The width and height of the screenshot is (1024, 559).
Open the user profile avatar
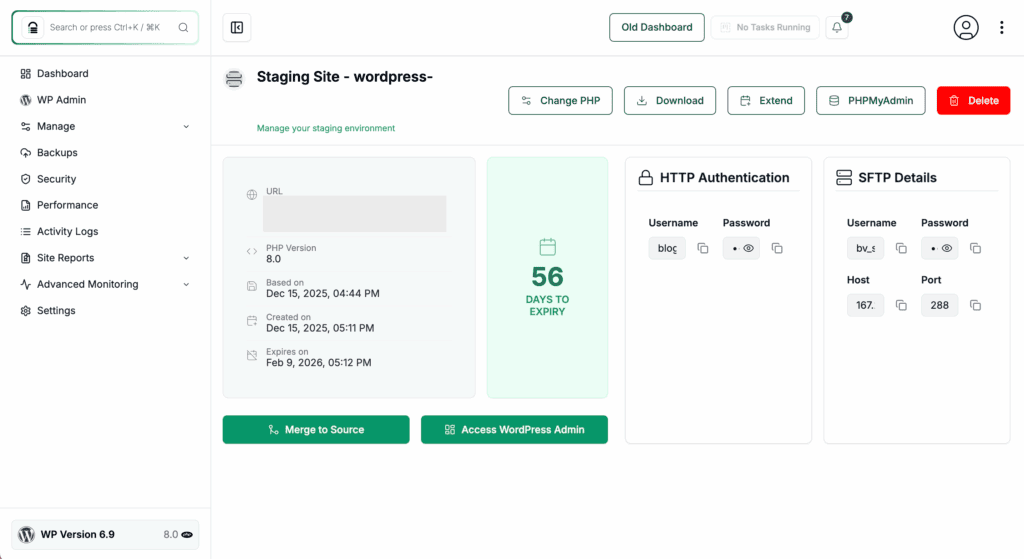point(966,27)
